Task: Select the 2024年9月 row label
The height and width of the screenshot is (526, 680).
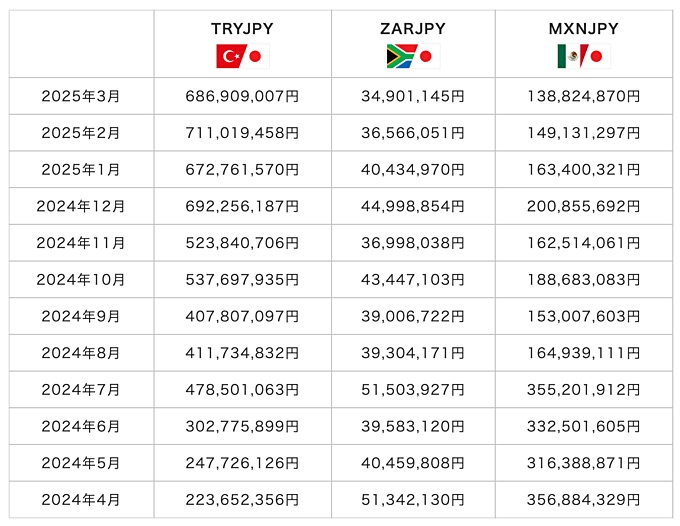Action: click(x=81, y=316)
